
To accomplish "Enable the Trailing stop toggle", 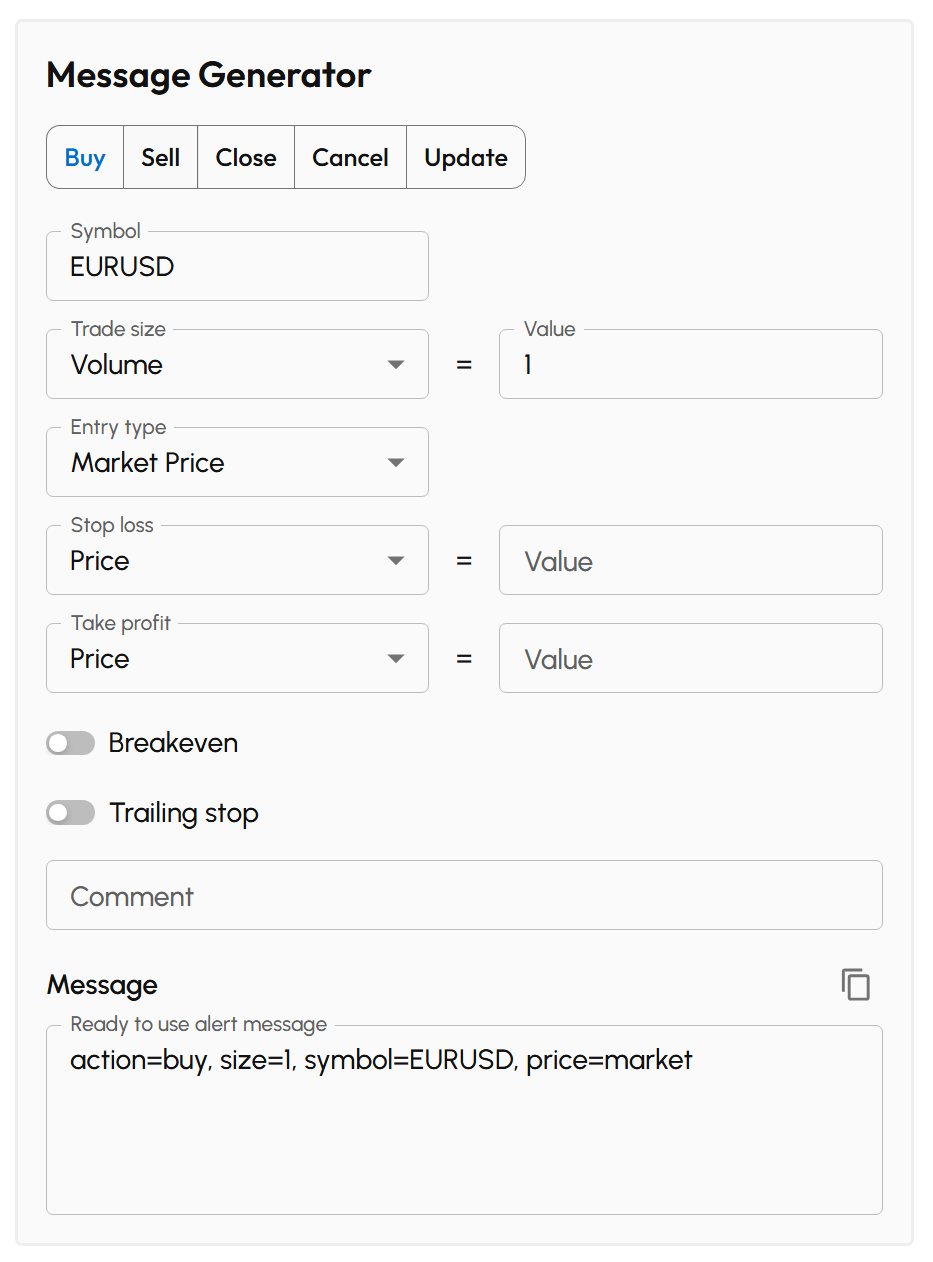I will tap(70, 812).
